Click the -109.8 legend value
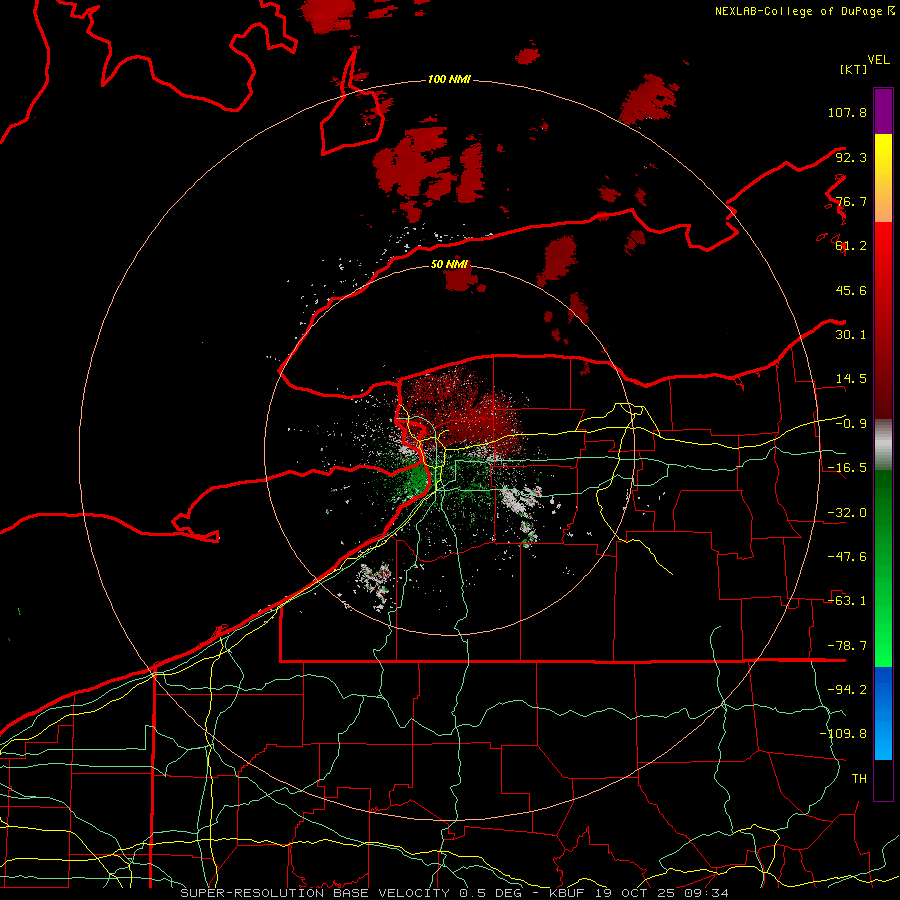 coord(843,734)
